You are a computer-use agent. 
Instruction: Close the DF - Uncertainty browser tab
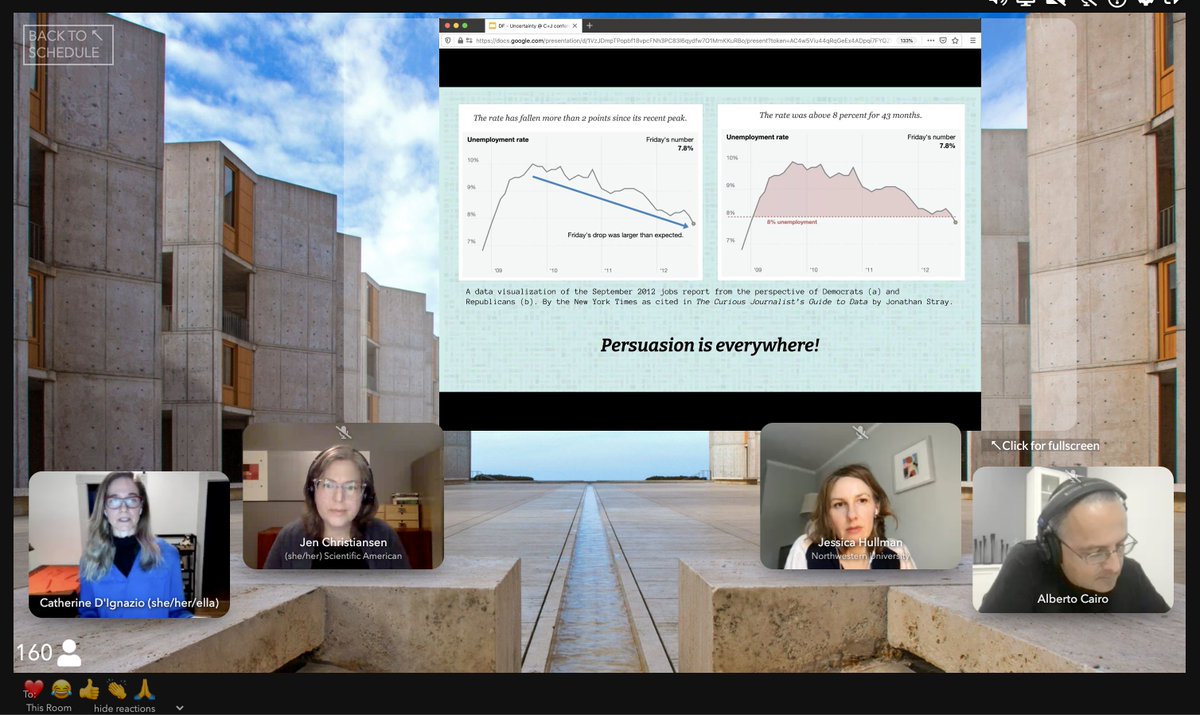coord(573,25)
